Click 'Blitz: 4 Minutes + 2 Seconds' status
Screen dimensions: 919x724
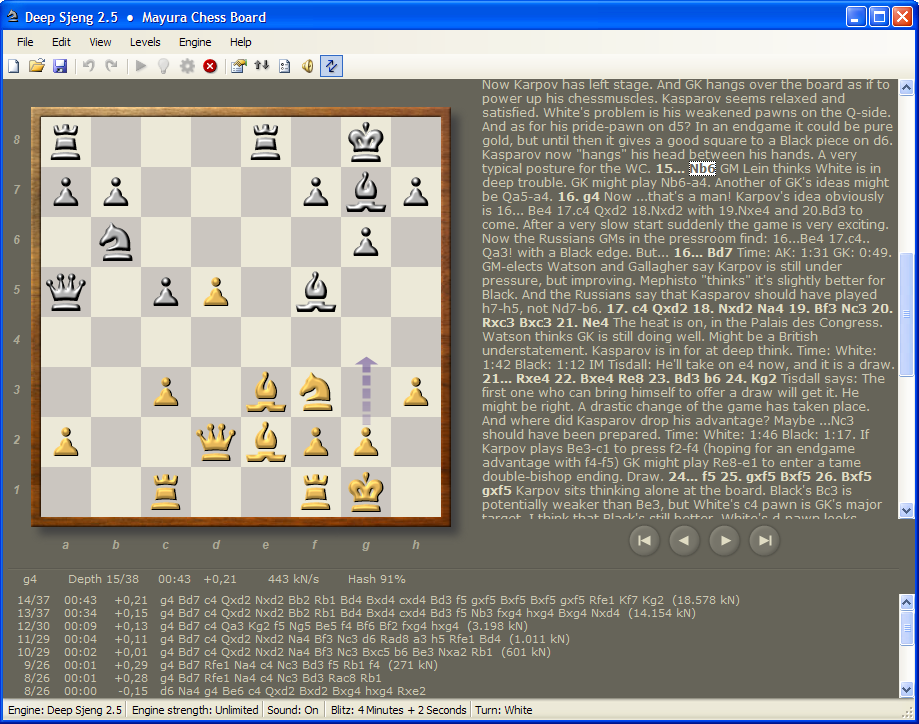pos(399,710)
